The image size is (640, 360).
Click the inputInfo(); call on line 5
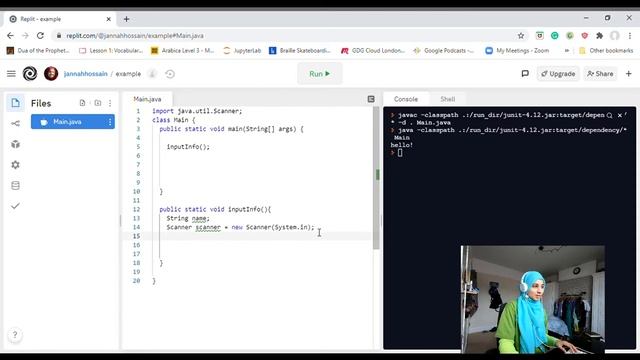click(188, 147)
